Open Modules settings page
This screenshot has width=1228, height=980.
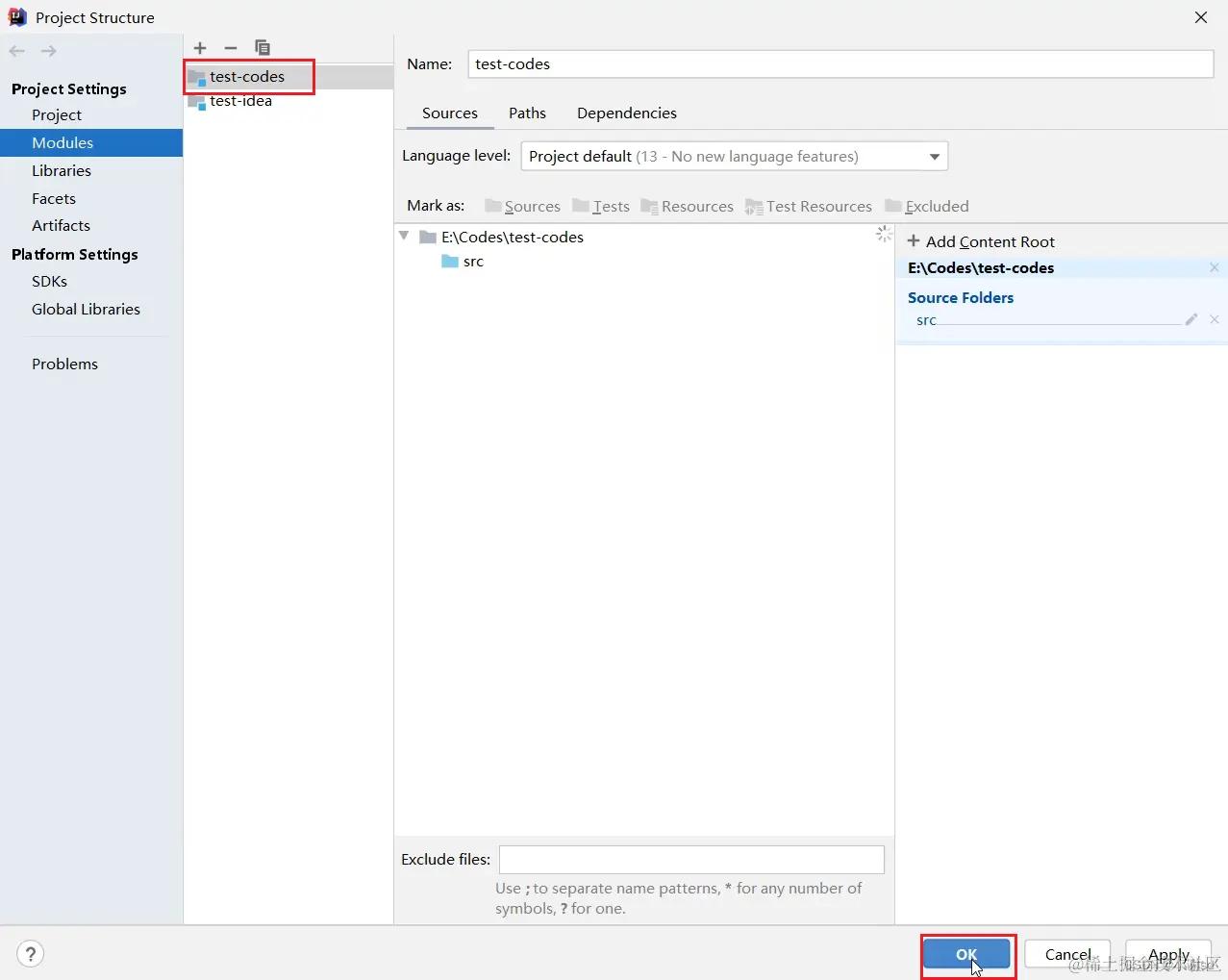63,142
